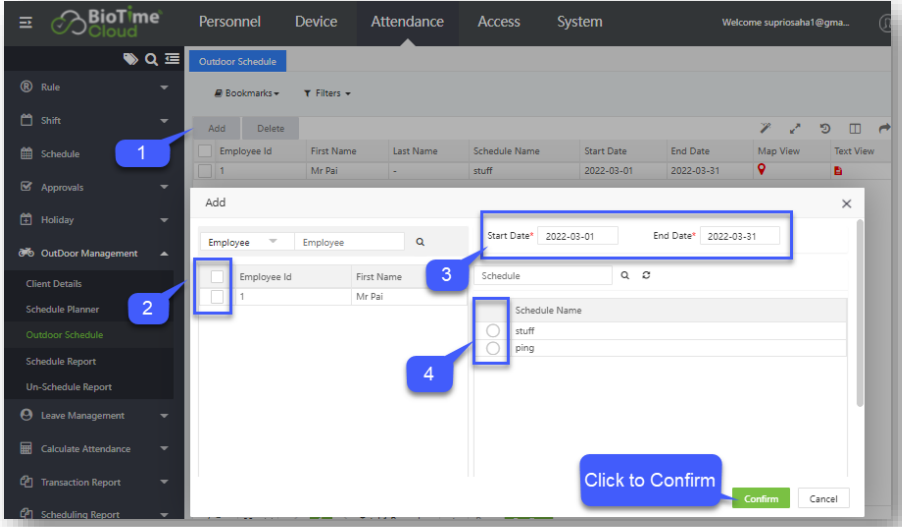This screenshot has width=902, height=527.
Task: Switch to the Device menu
Action: coord(315,22)
